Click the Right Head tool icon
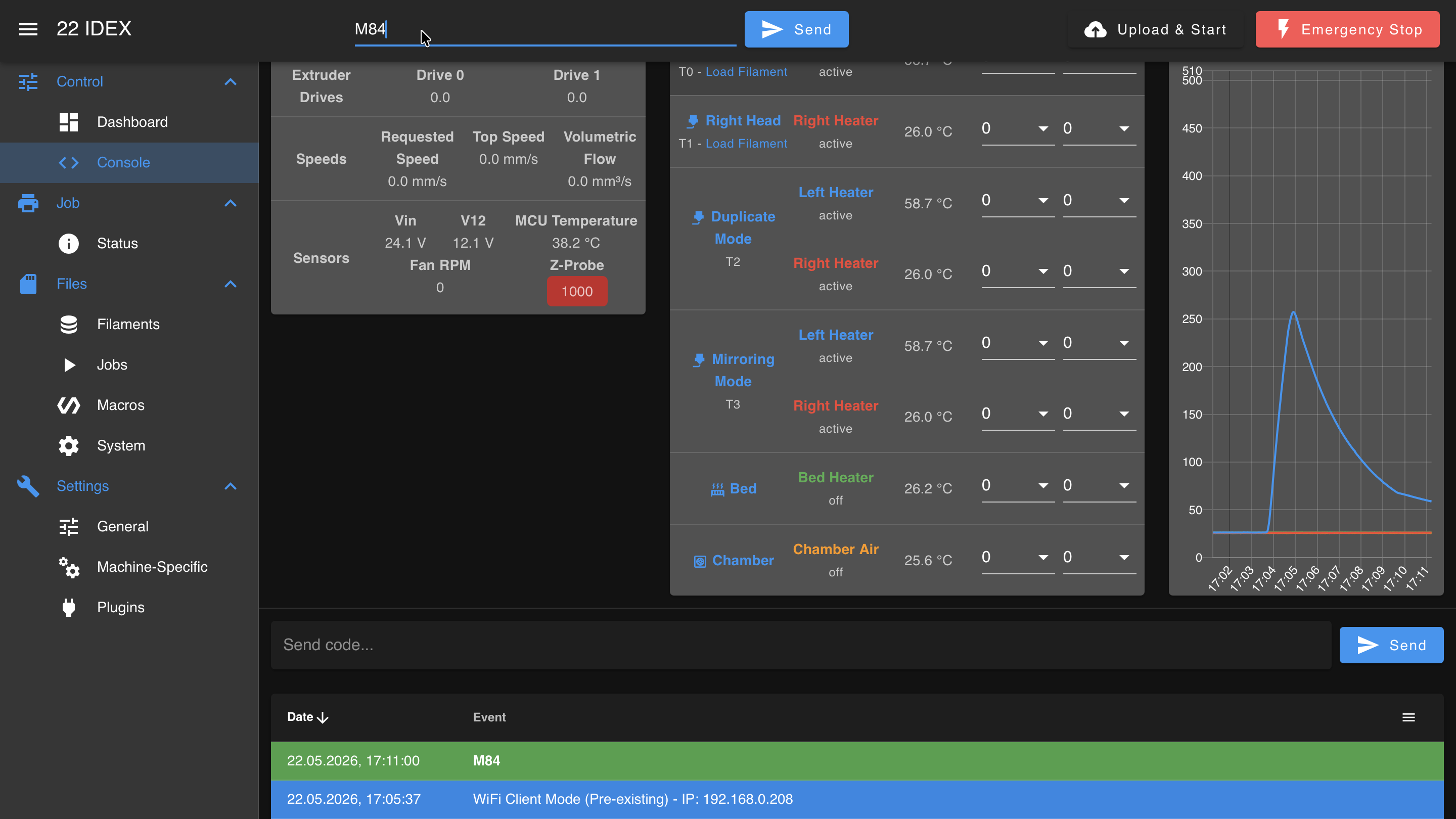 pyautogui.click(x=693, y=121)
